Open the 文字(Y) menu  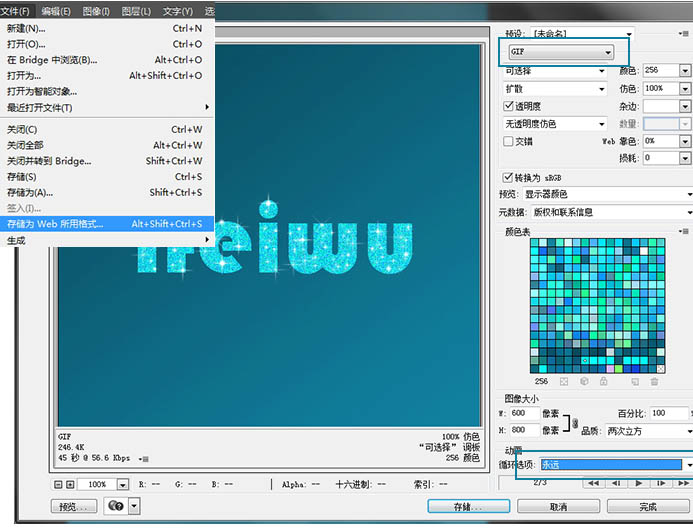(177, 11)
